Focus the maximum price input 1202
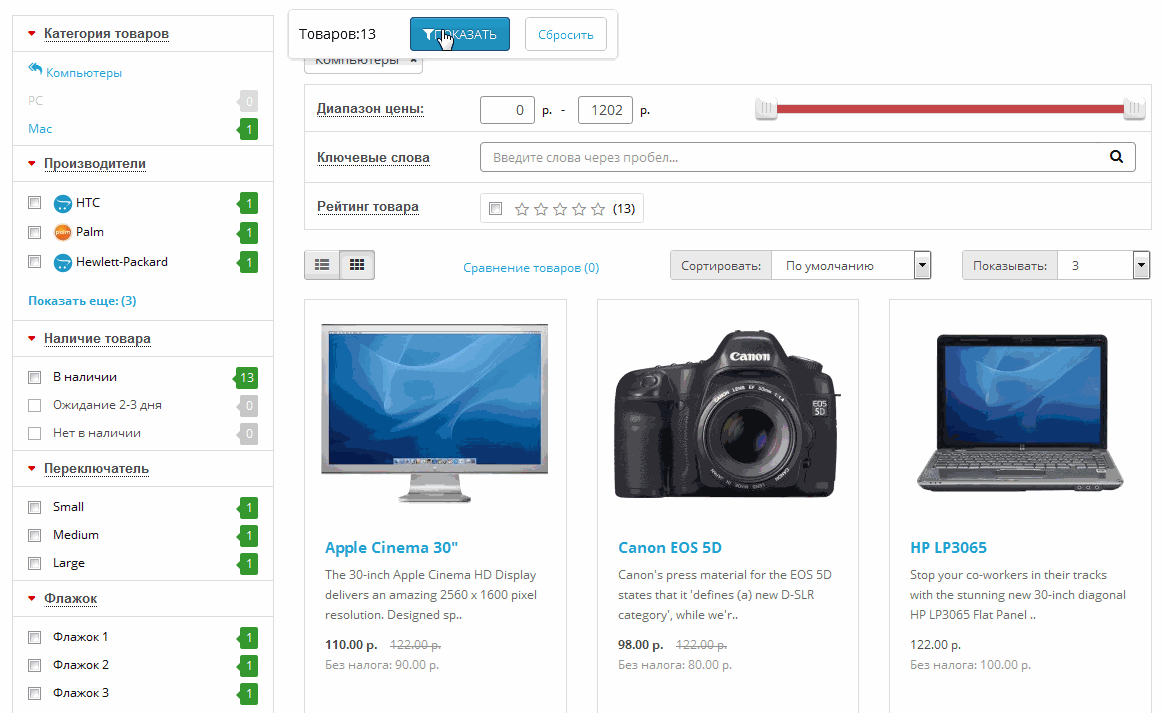 (x=605, y=110)
